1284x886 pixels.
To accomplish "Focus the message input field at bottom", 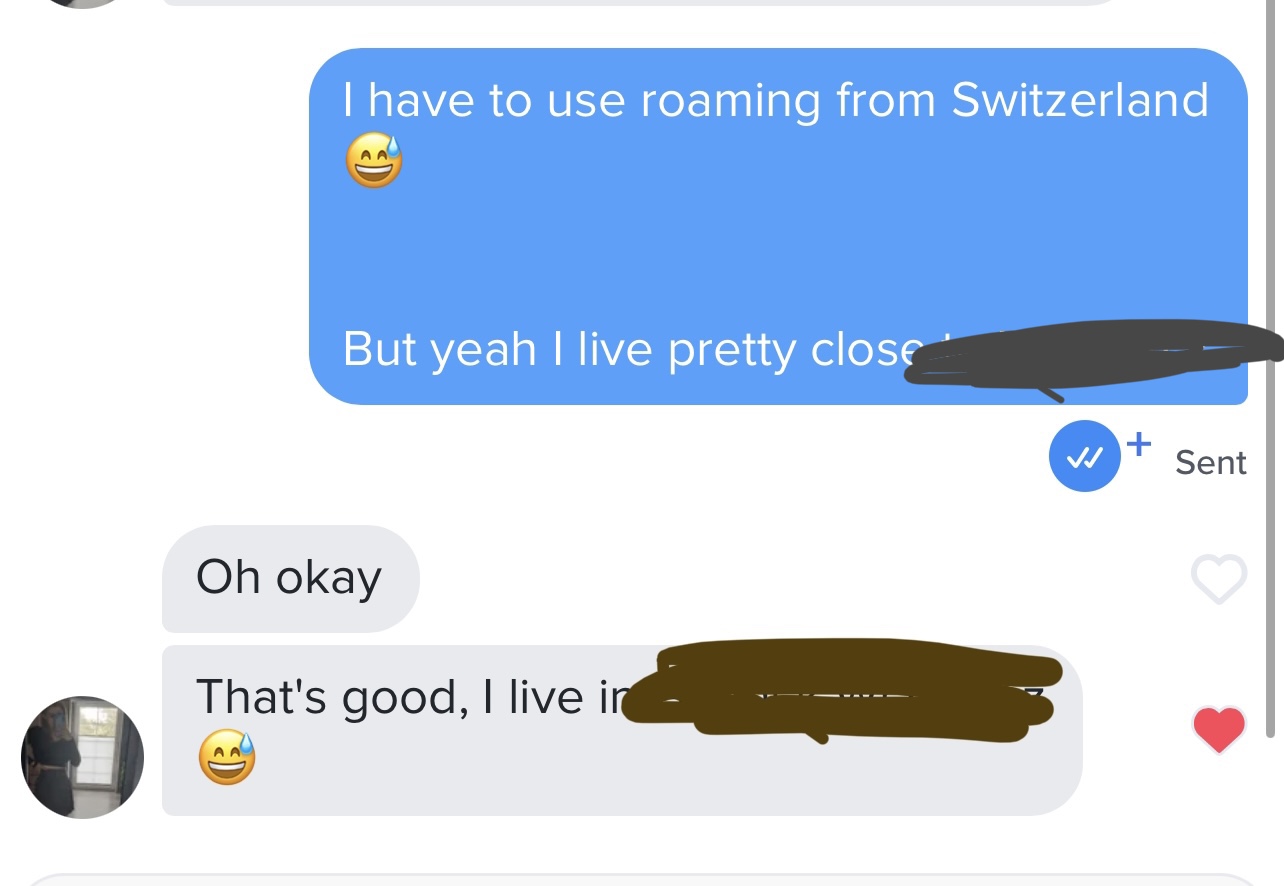I will pos(642,880).
